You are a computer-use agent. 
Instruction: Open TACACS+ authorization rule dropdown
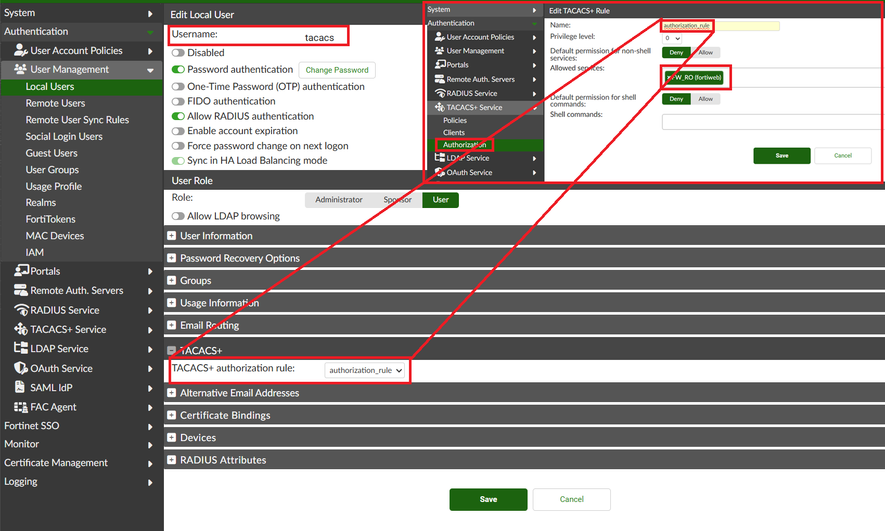click(x=365, y=370)
